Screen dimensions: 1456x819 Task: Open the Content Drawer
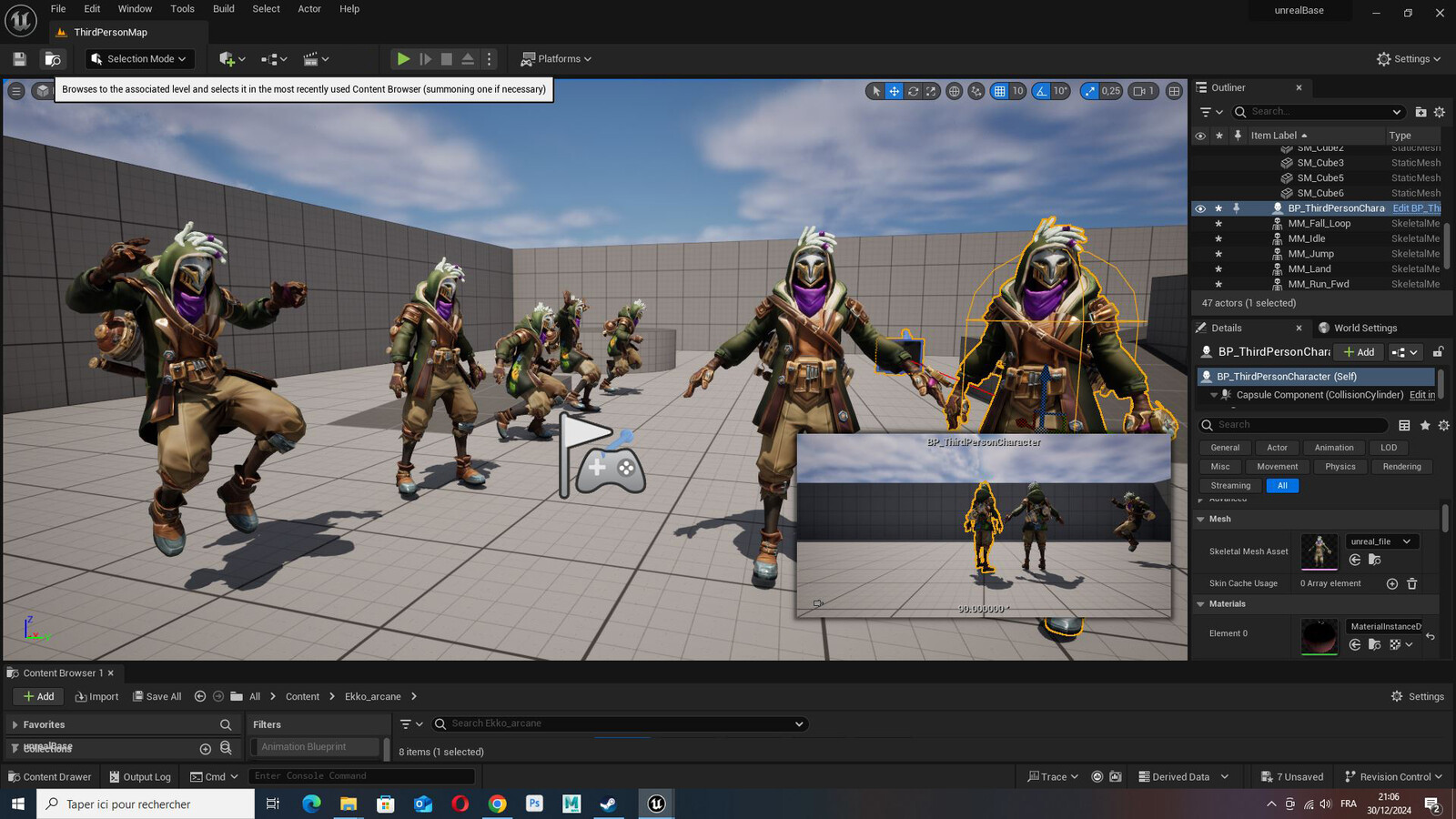coord(49,777)
